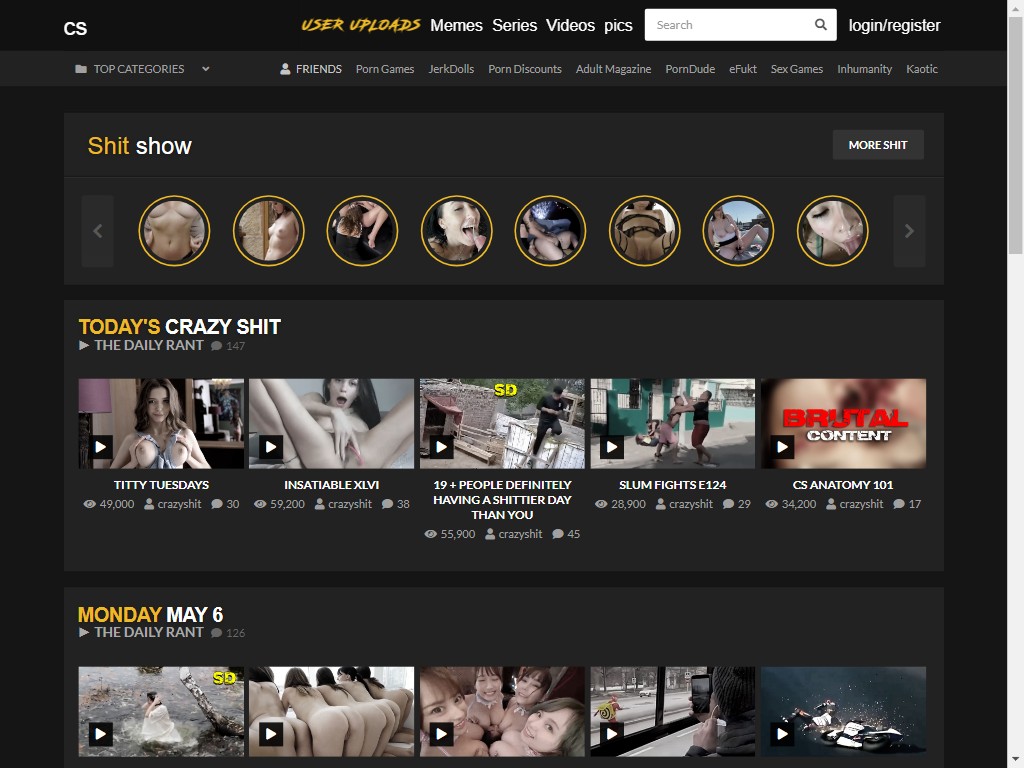Viewport: 1024px width, 768px height.
Task: Click the More Shit button
Action: point(877,145)
